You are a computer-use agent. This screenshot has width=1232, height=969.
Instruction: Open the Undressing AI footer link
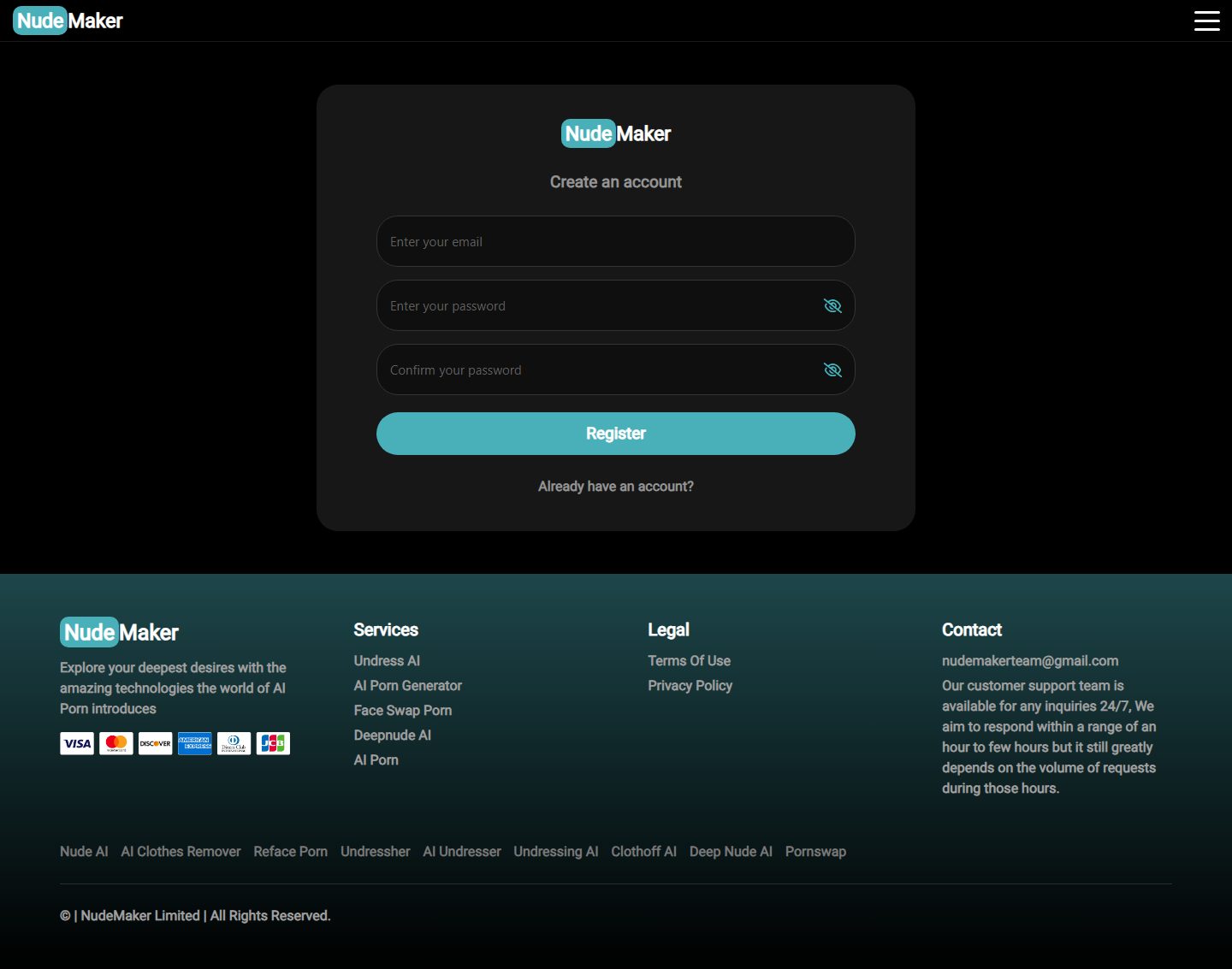tap(555, 851)
